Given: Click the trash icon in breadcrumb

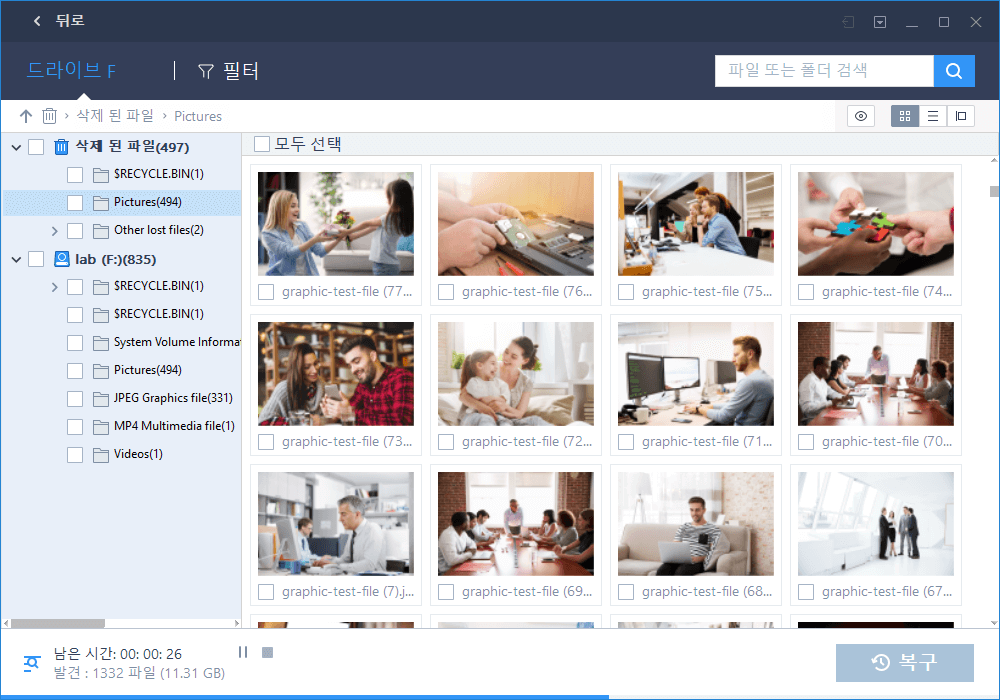Looking at the screenshot, I should 49,116.
